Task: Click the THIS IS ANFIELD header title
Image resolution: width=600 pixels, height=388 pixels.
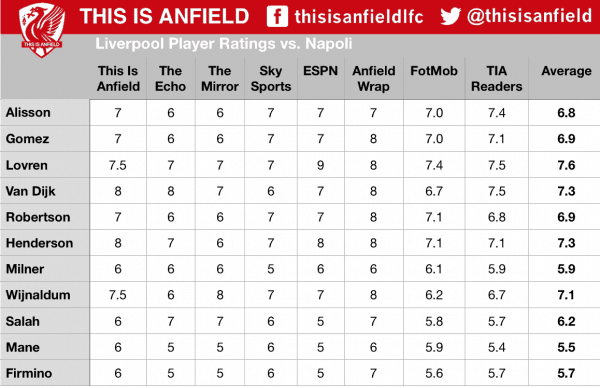Action: click(x=165, y=16)
